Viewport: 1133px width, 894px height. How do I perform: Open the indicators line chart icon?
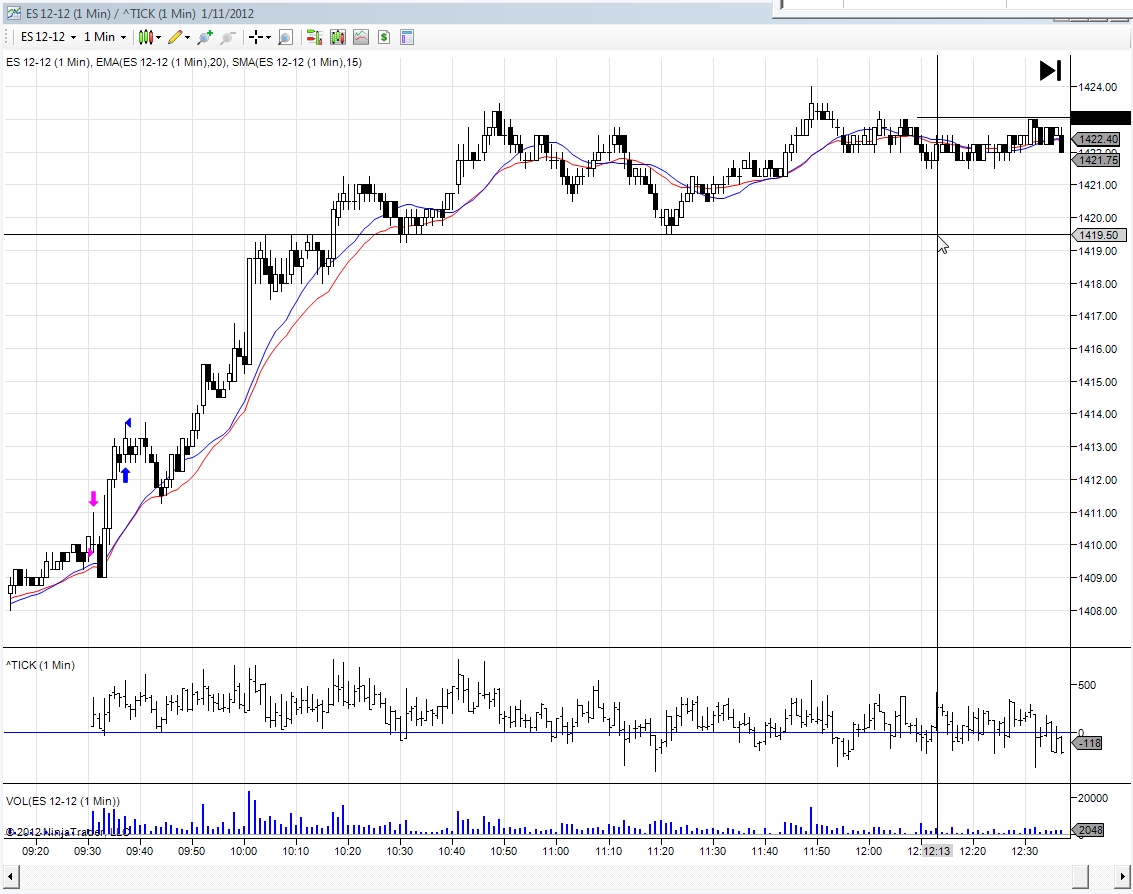(x=361, y=37)
